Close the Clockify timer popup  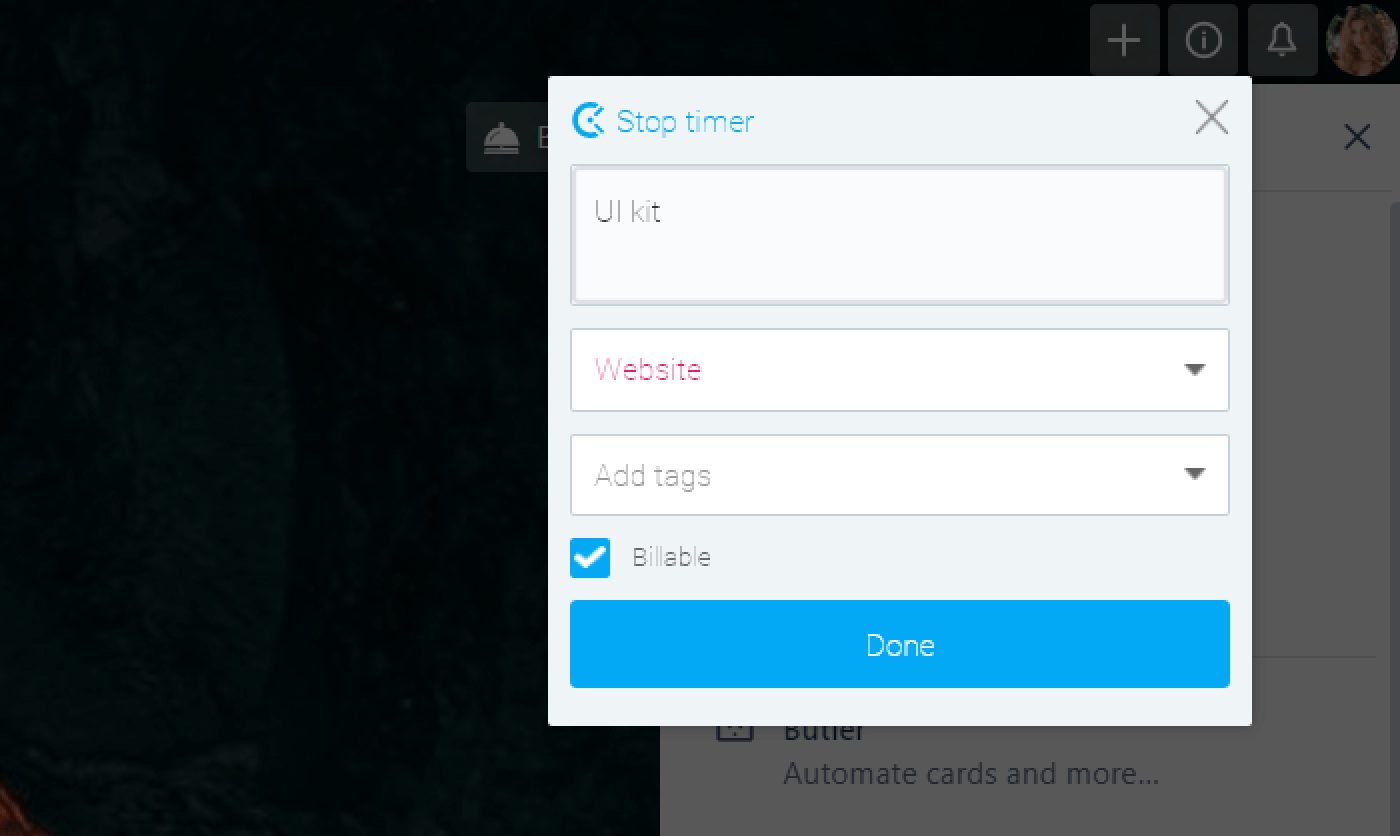(x=1211, y=118)
